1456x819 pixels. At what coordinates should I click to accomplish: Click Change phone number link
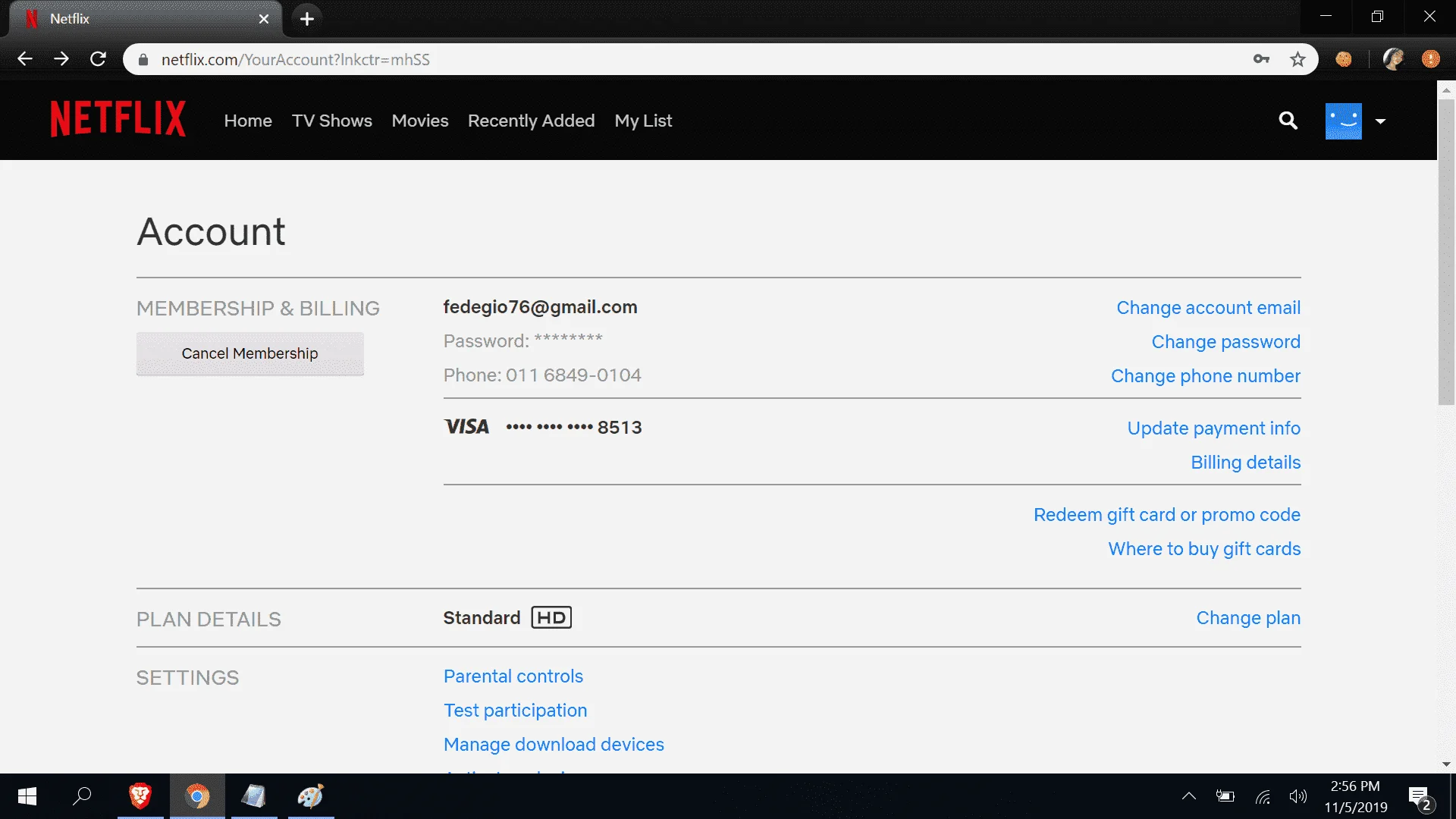(1206, 376)
